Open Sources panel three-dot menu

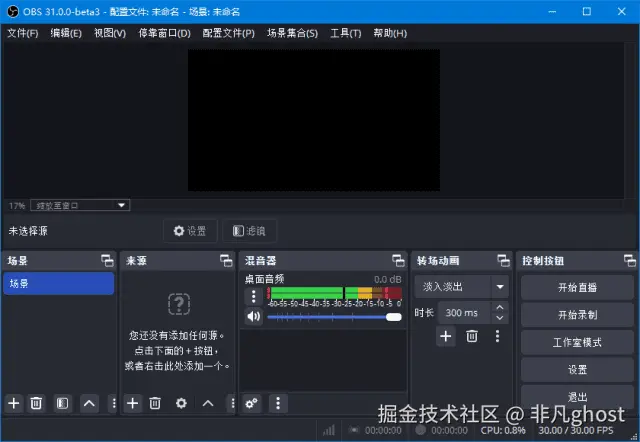click(x=232, y=403)
